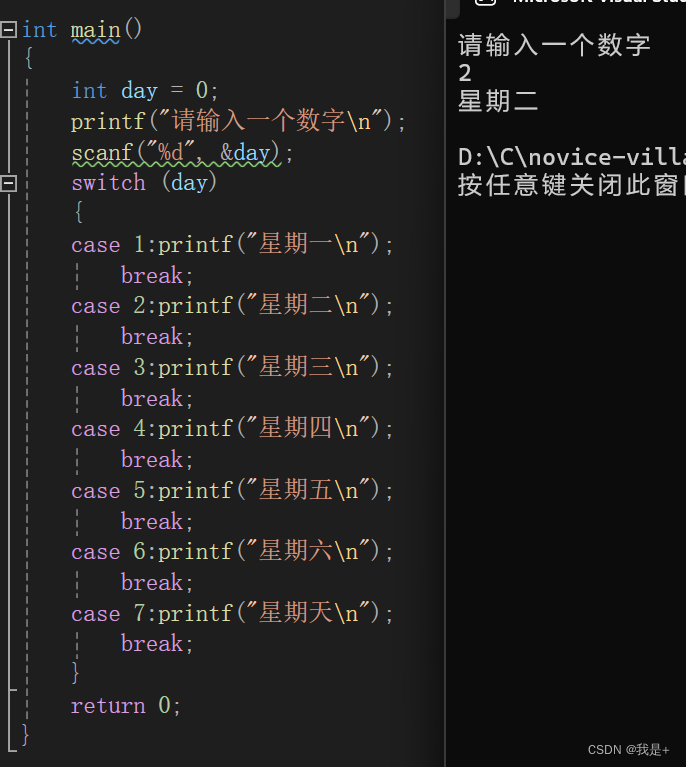Click the 'int day = 0;' line
Viewport: 686px width, 767px height.
(145, 91)
